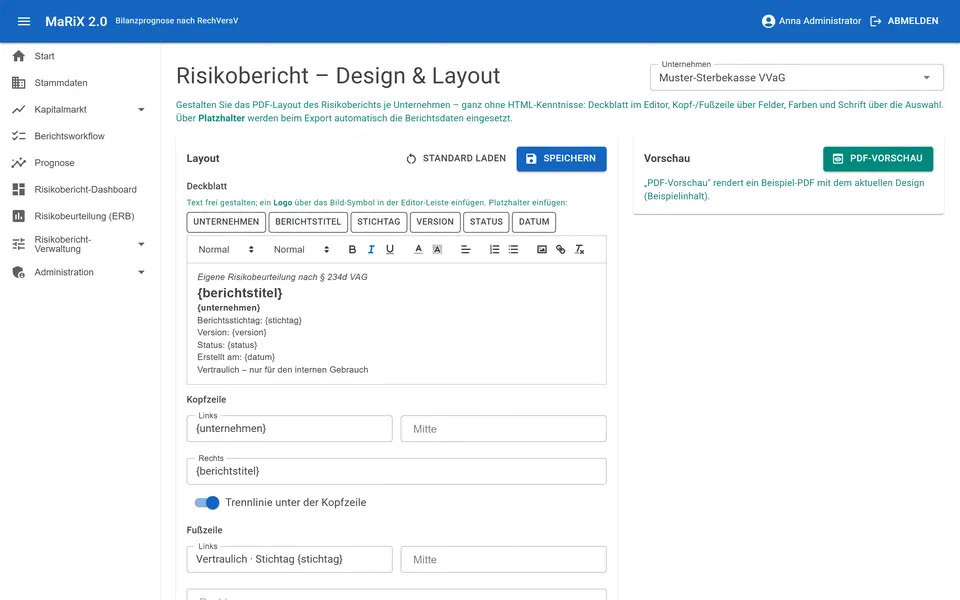
Task: Click the Start home icon
Action: pos(19,56)
